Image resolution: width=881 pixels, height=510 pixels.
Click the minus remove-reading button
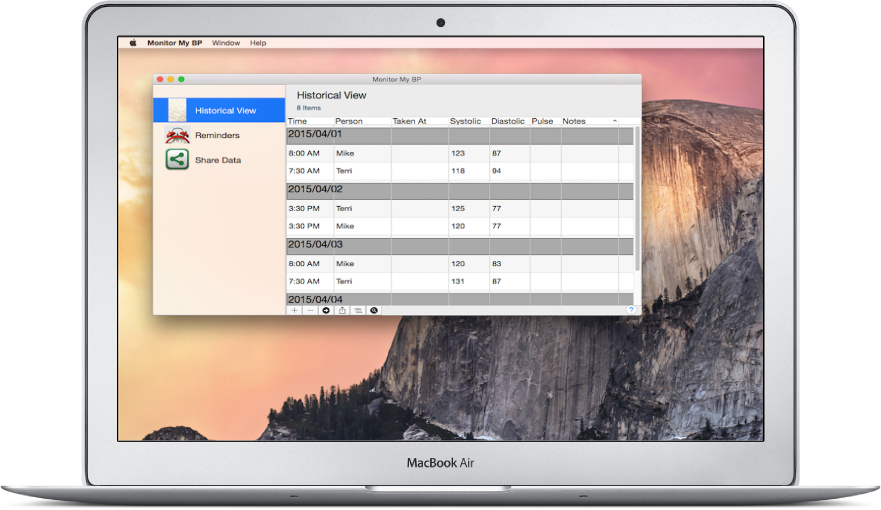tap(310, 310)
